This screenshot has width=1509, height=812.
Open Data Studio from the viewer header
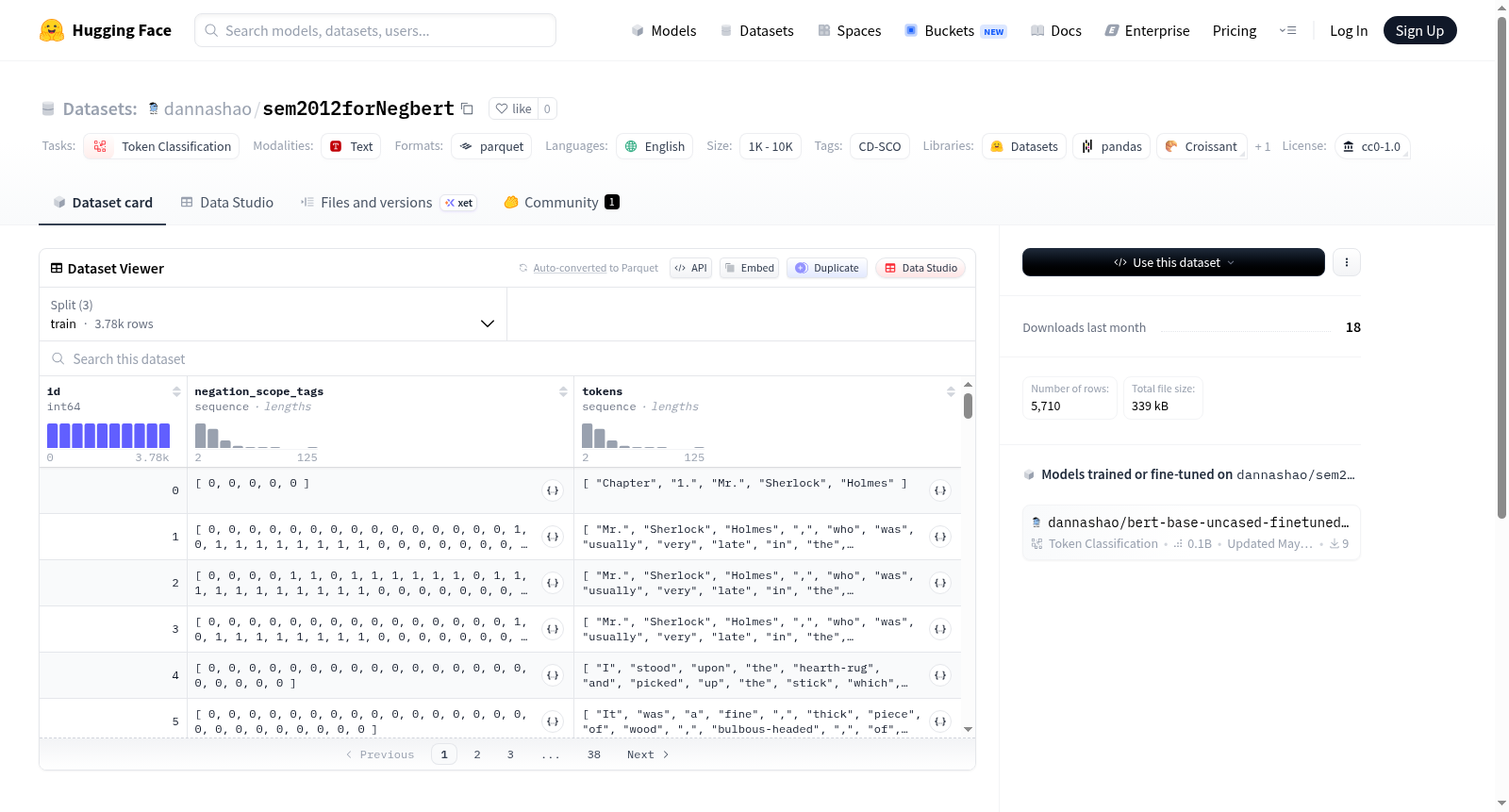(x=920, y=268)
